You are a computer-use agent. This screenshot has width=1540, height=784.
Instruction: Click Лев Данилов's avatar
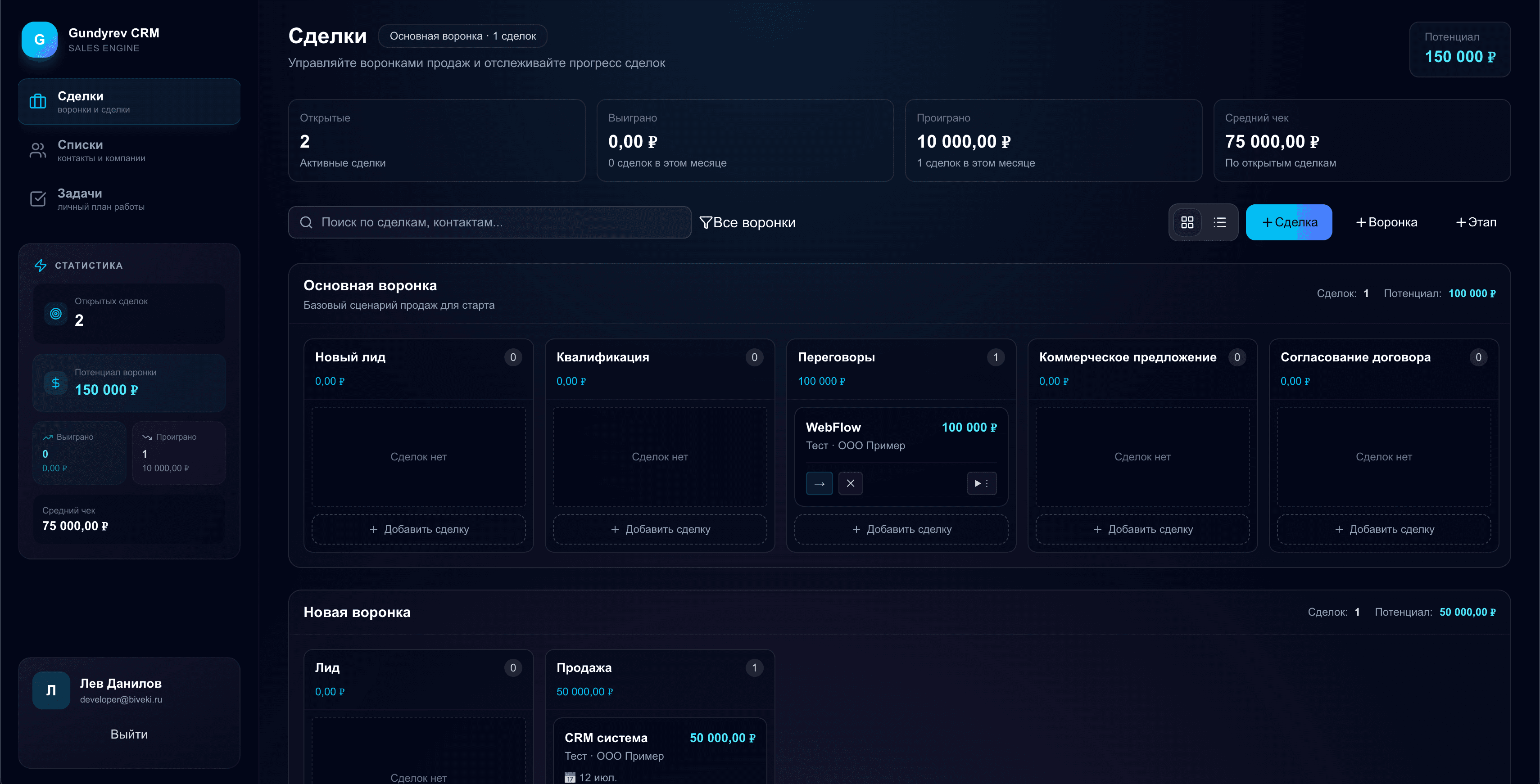[51, 689]
